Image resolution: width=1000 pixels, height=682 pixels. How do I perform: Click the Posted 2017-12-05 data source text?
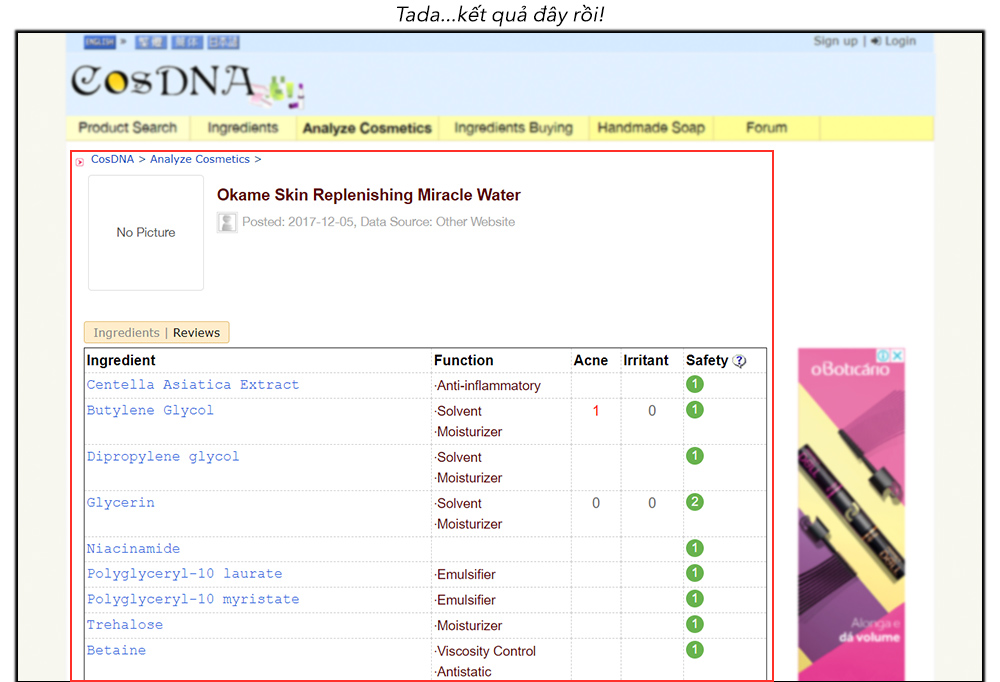pos(378,222)
